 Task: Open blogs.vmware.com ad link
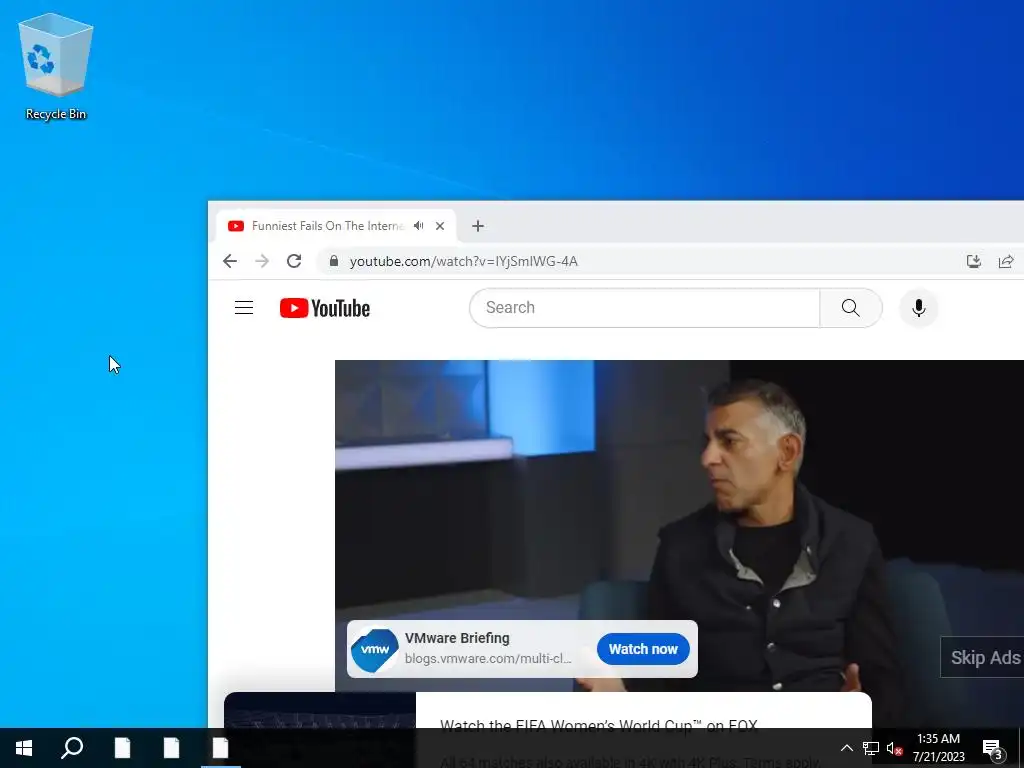pyautogui.click(x=488, y=658)
